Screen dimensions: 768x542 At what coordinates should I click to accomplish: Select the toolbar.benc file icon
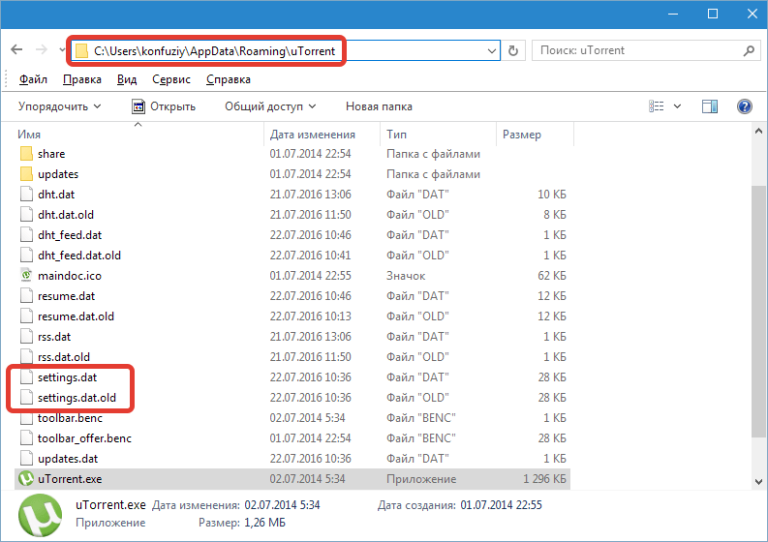pyautogui.click(x=26, y=418)
